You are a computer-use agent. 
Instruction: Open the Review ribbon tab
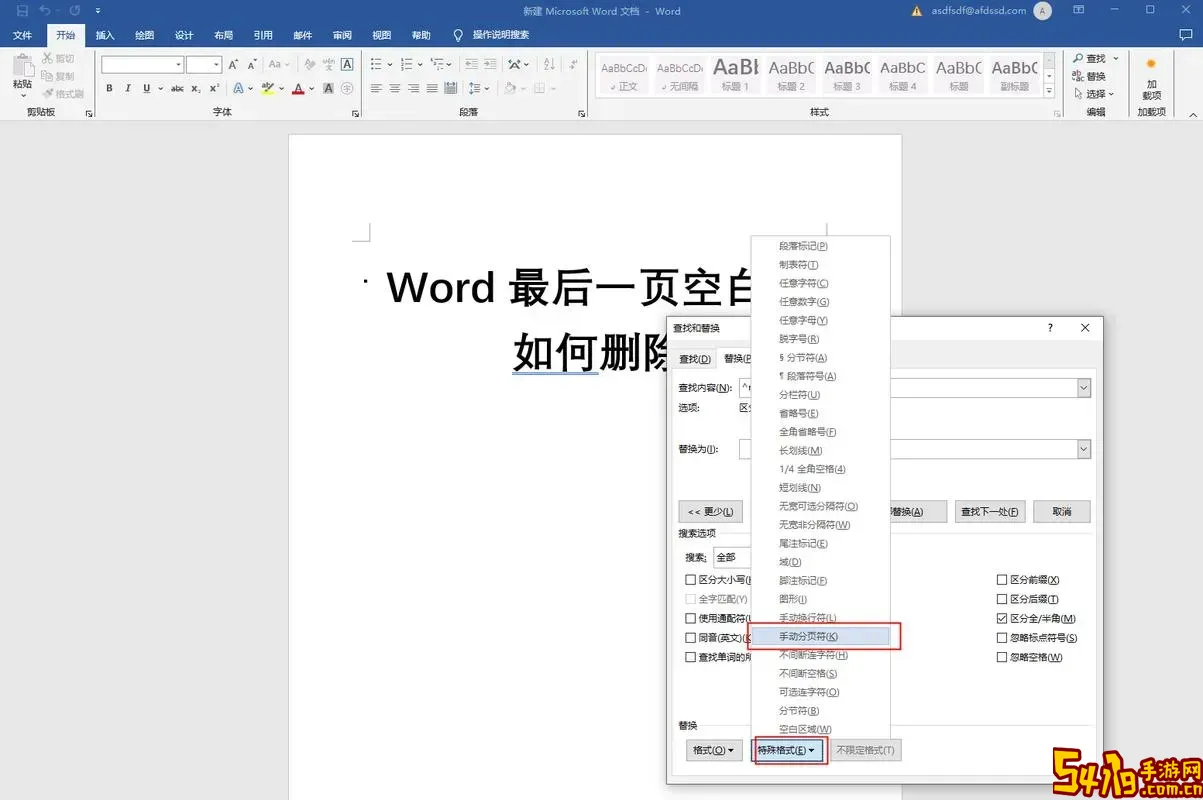(x=342, y=35)
